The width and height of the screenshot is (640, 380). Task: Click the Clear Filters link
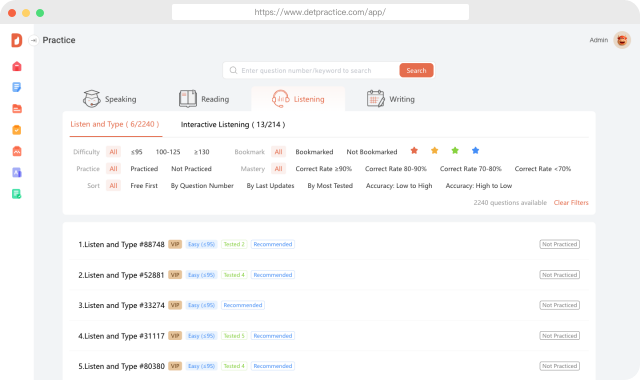tap(571, 202)
